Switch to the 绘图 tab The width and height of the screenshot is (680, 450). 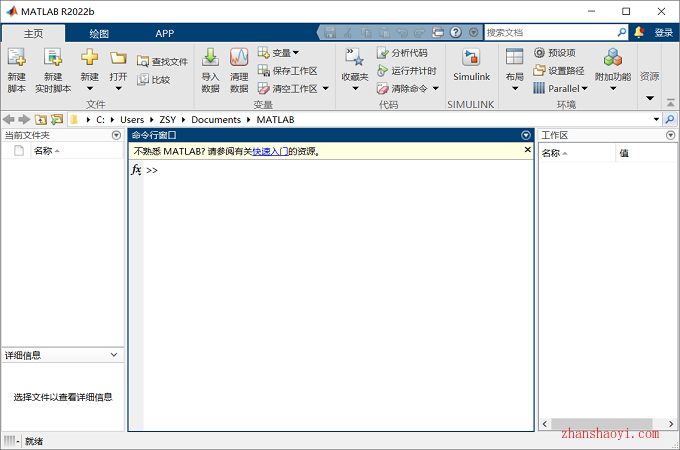pyautogui.click(x=99, y=34)
